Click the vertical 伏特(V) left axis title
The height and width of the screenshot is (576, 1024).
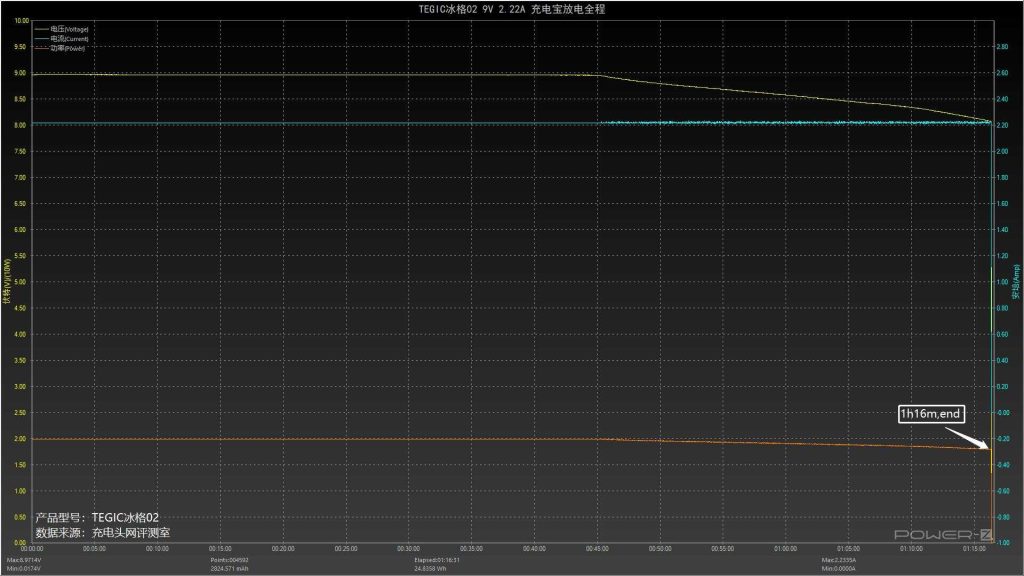click(7, 281)
